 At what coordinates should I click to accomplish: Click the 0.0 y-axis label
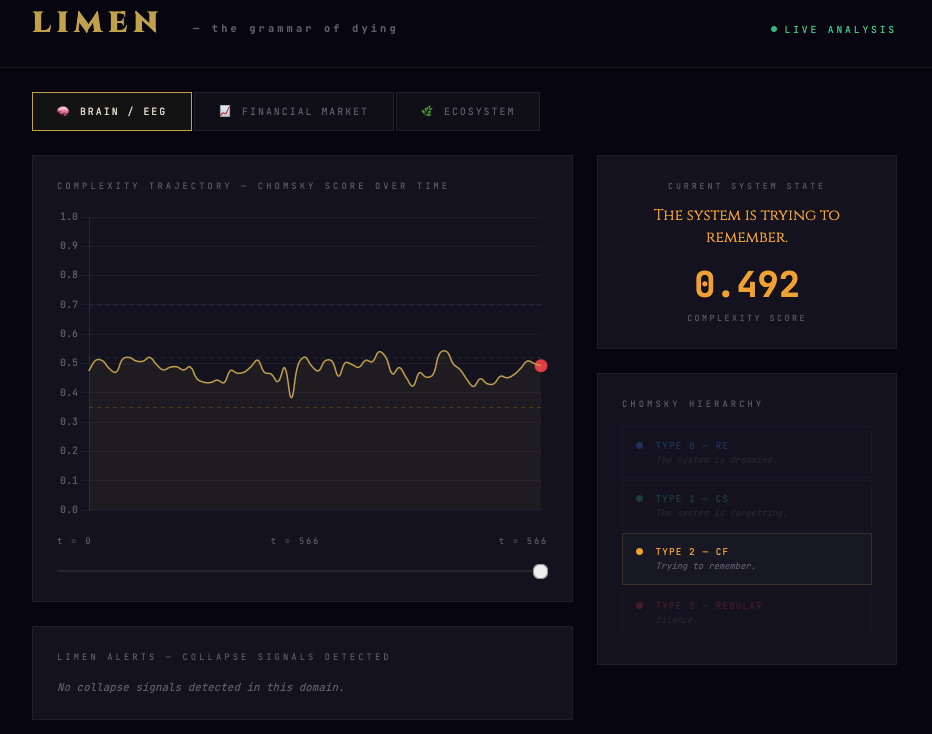(69, 509)
